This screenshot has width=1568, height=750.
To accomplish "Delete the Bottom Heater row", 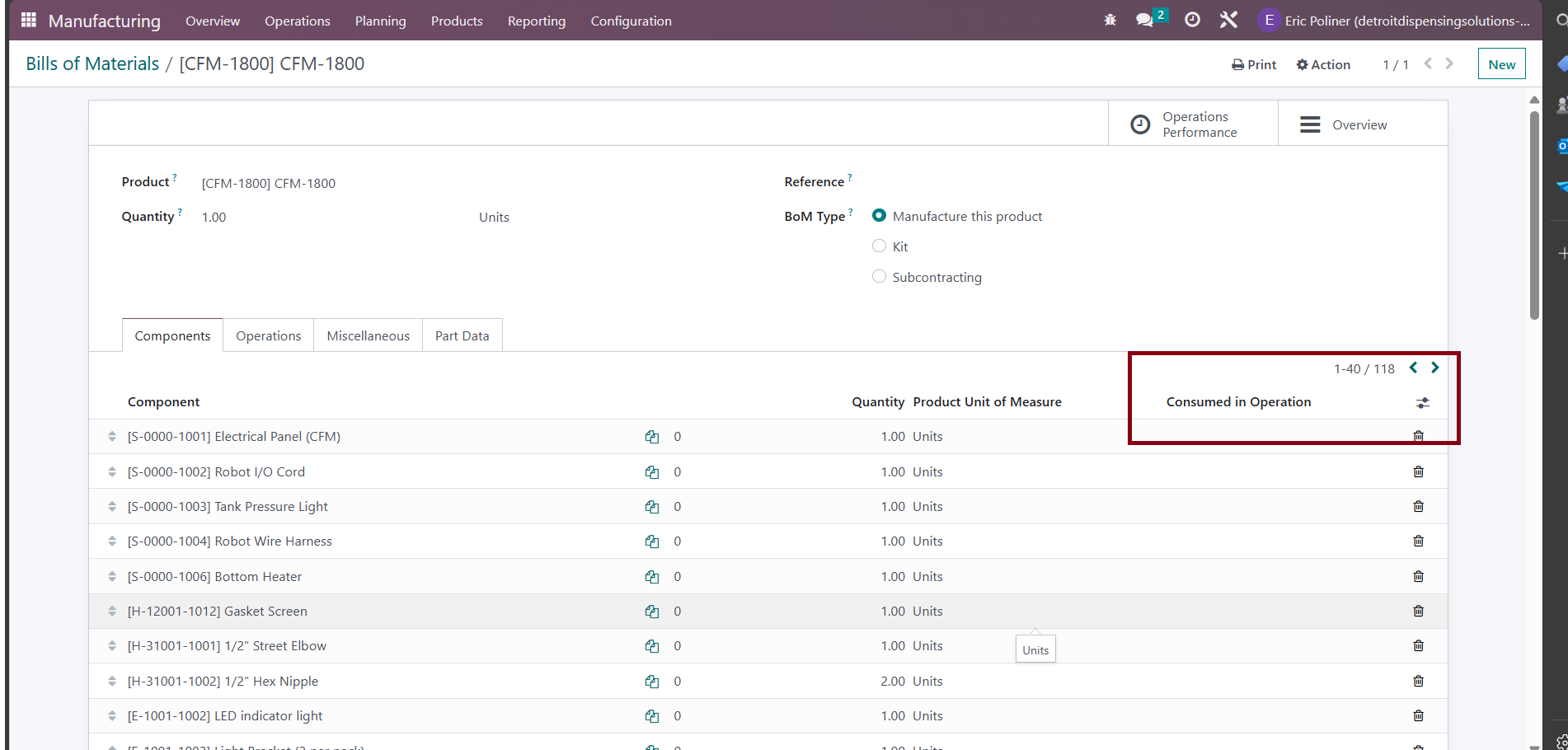I will [x=1418, y=576].
